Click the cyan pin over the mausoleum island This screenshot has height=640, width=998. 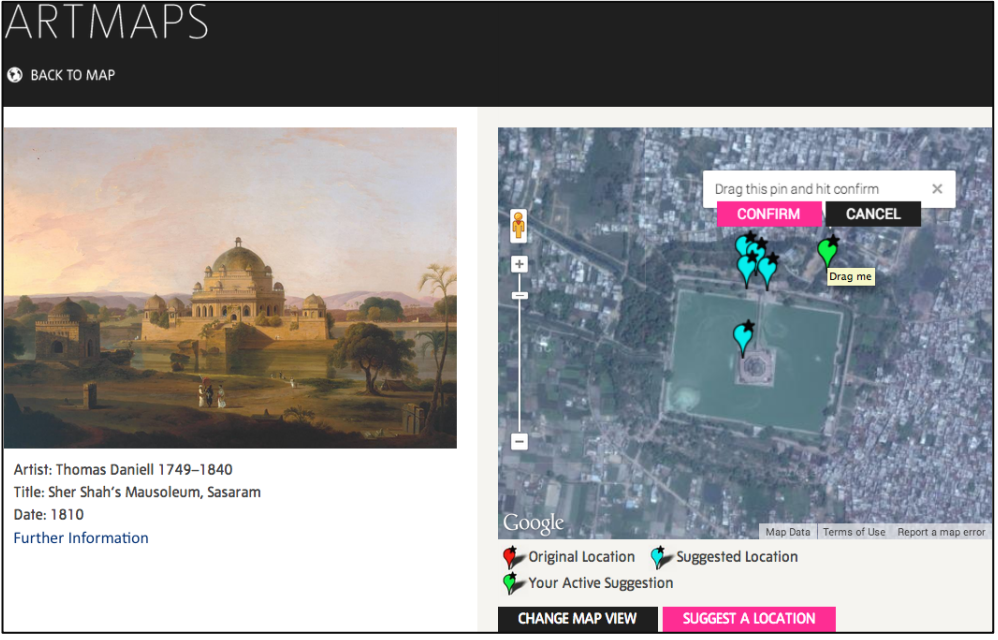(x=743, y=337)
